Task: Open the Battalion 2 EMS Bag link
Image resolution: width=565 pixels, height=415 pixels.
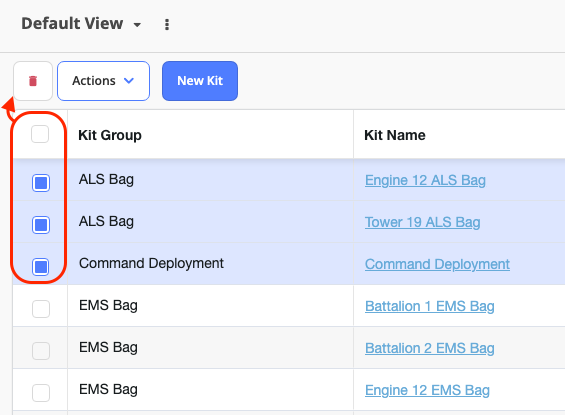Action: pos(430,348)
